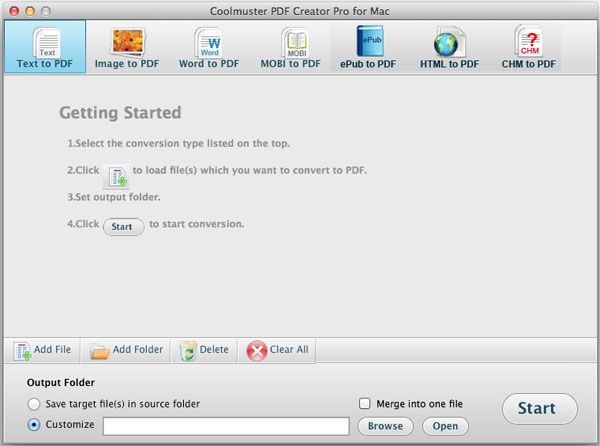Switch to Word to PDF mode
The height and width of the screenshot is (446, 600).
coord(209,47)
